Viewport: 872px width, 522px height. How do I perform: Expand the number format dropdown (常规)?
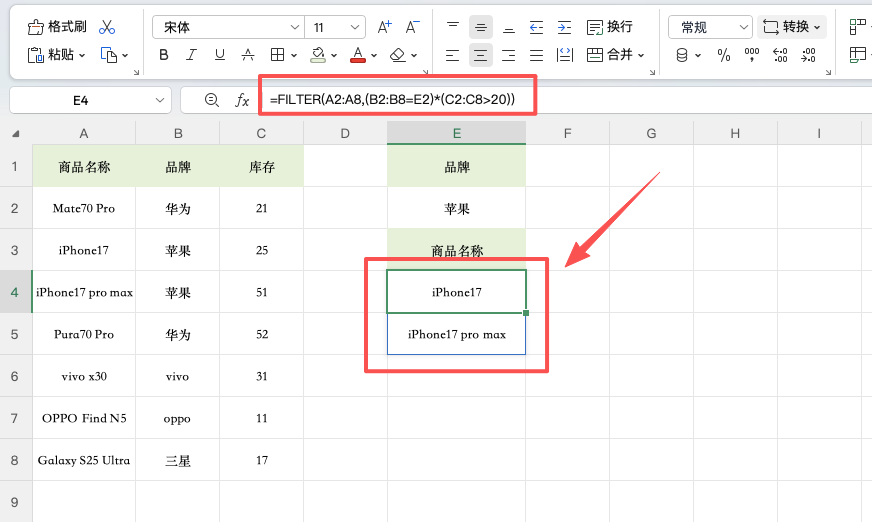(x=711, y=27)
